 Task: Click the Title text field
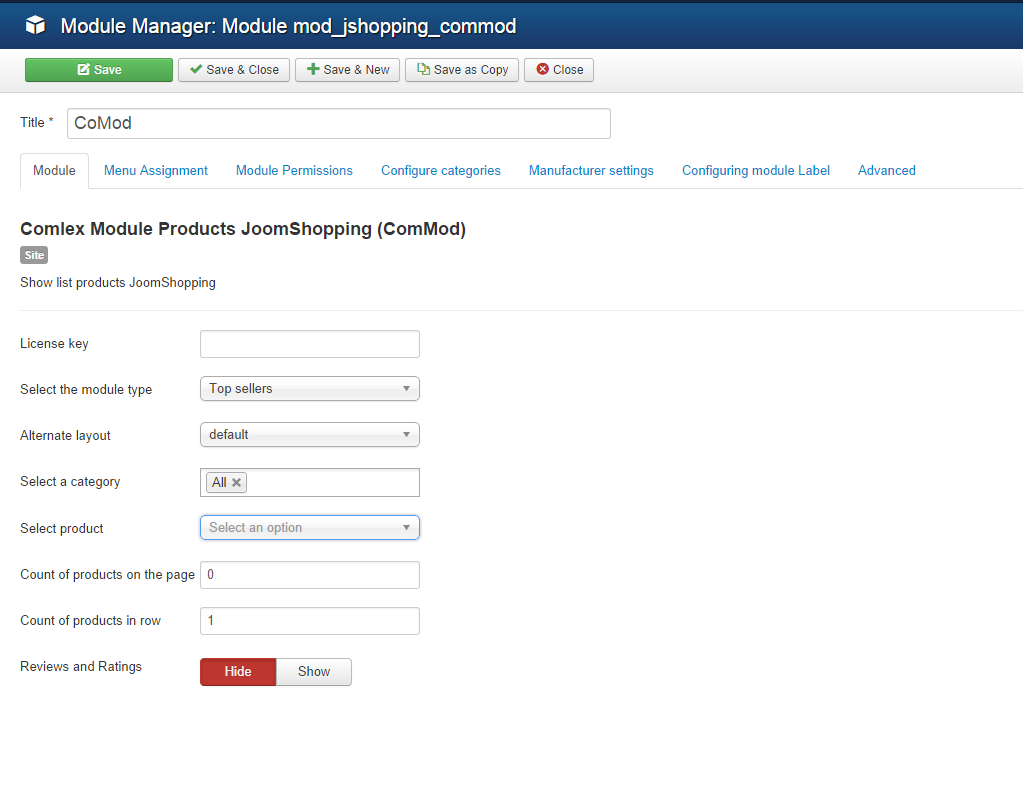338,124
